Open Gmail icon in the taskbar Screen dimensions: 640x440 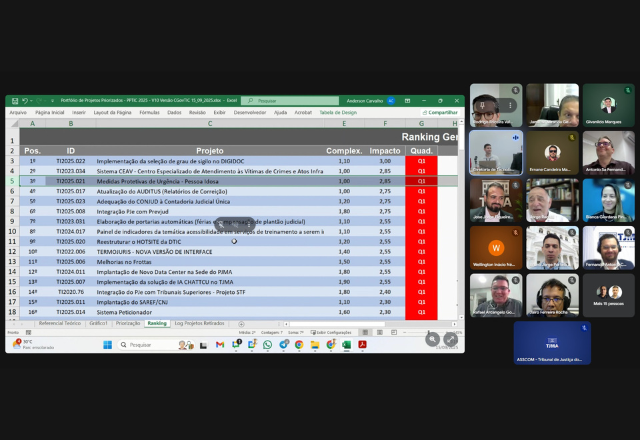pos(219,344)
